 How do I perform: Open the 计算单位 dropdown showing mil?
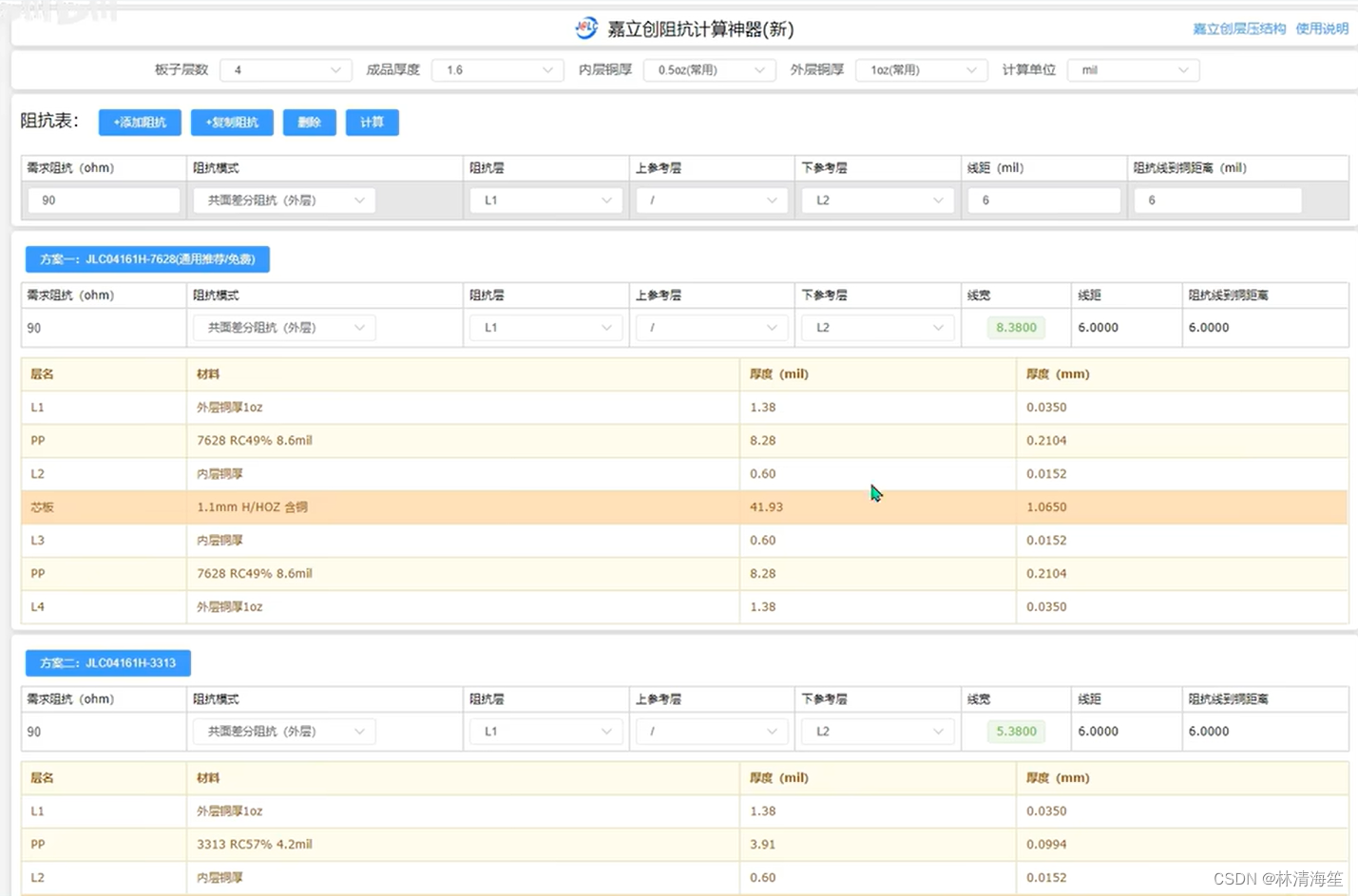(x=1134, y=70)
